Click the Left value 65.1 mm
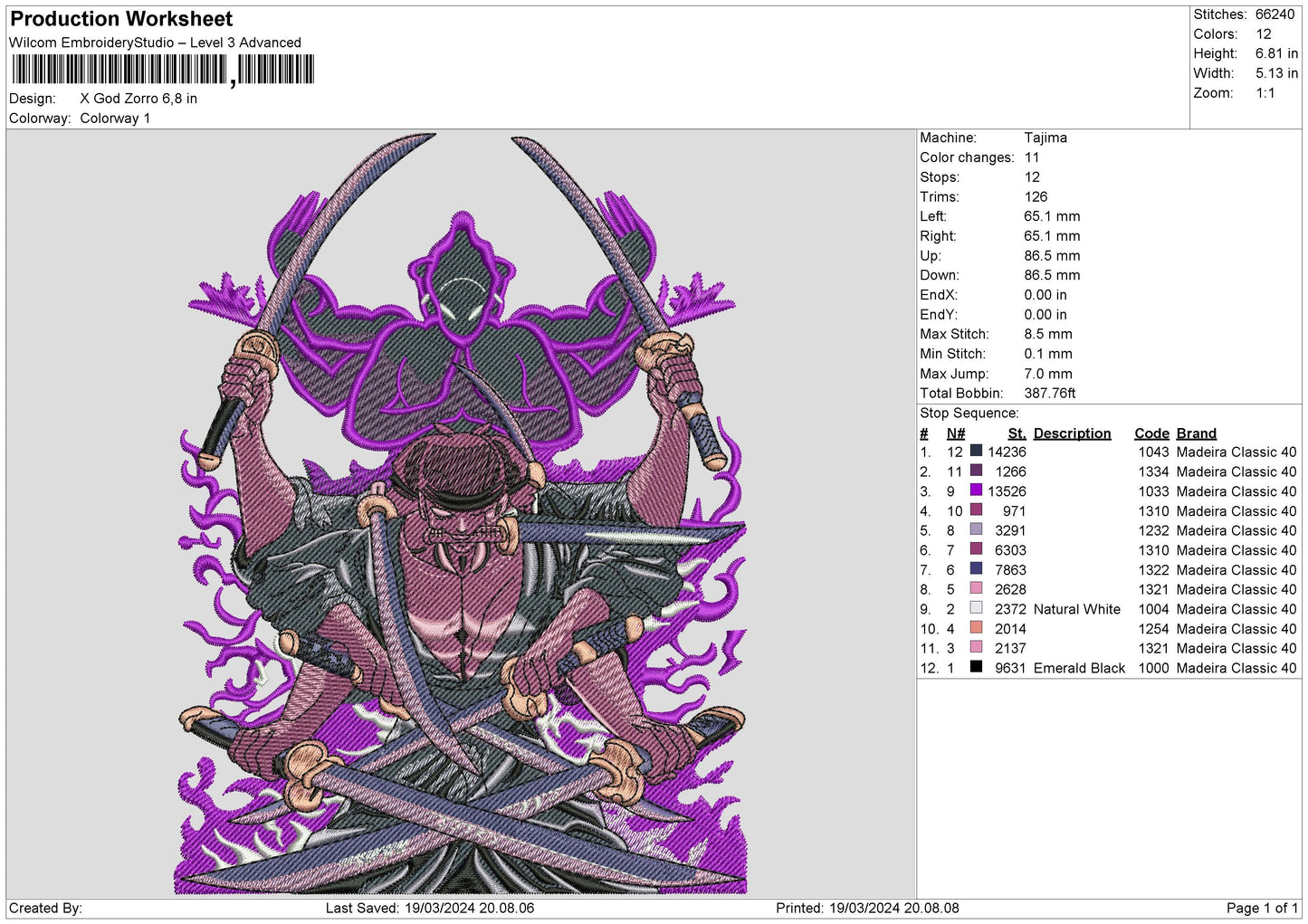This screenshot has width=1308, height=924. pos(1052,216)
